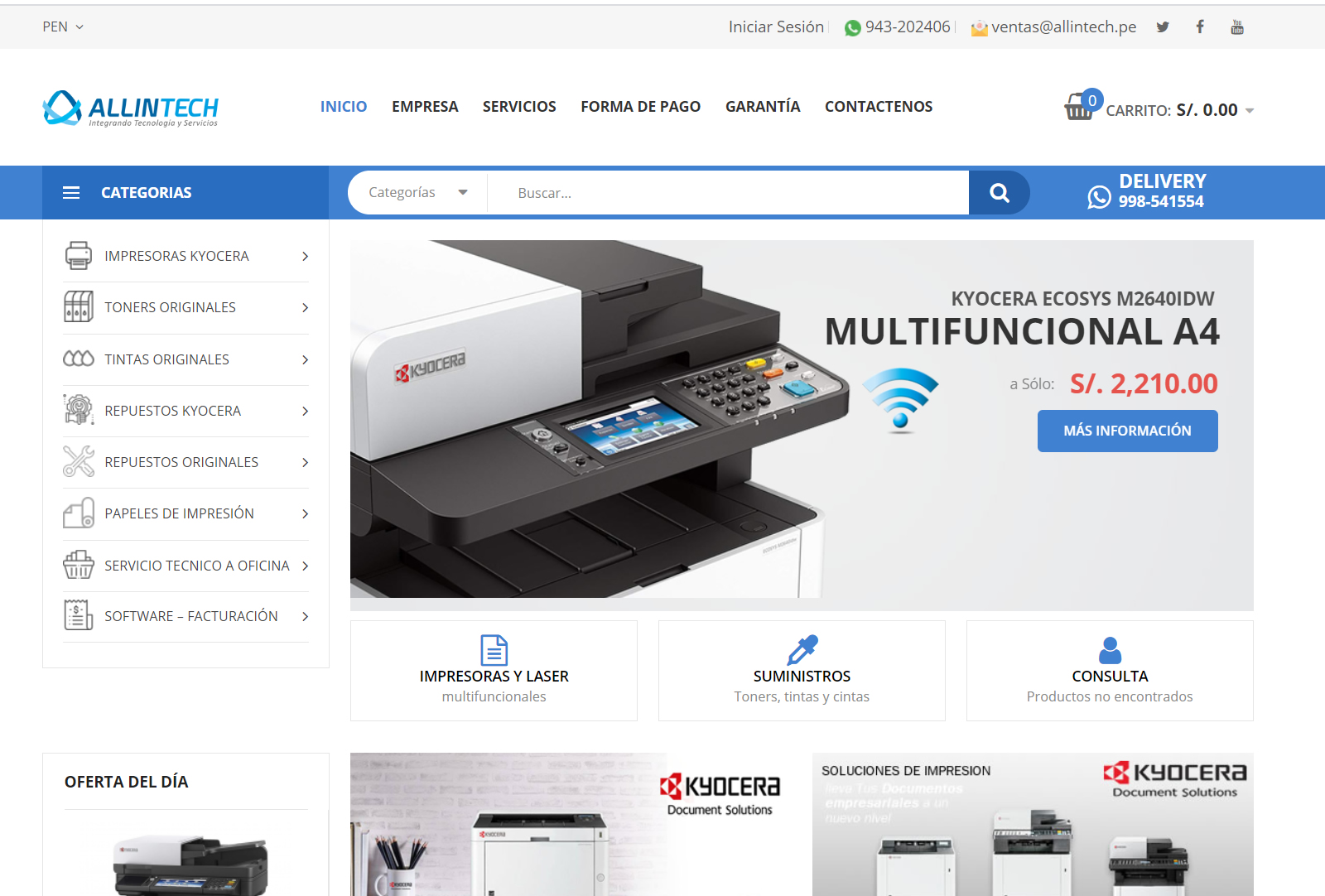Open the Kyocera Soluciones de Impresion banner
Viewport: 1325px width, 896px height.
(1033, 824)
